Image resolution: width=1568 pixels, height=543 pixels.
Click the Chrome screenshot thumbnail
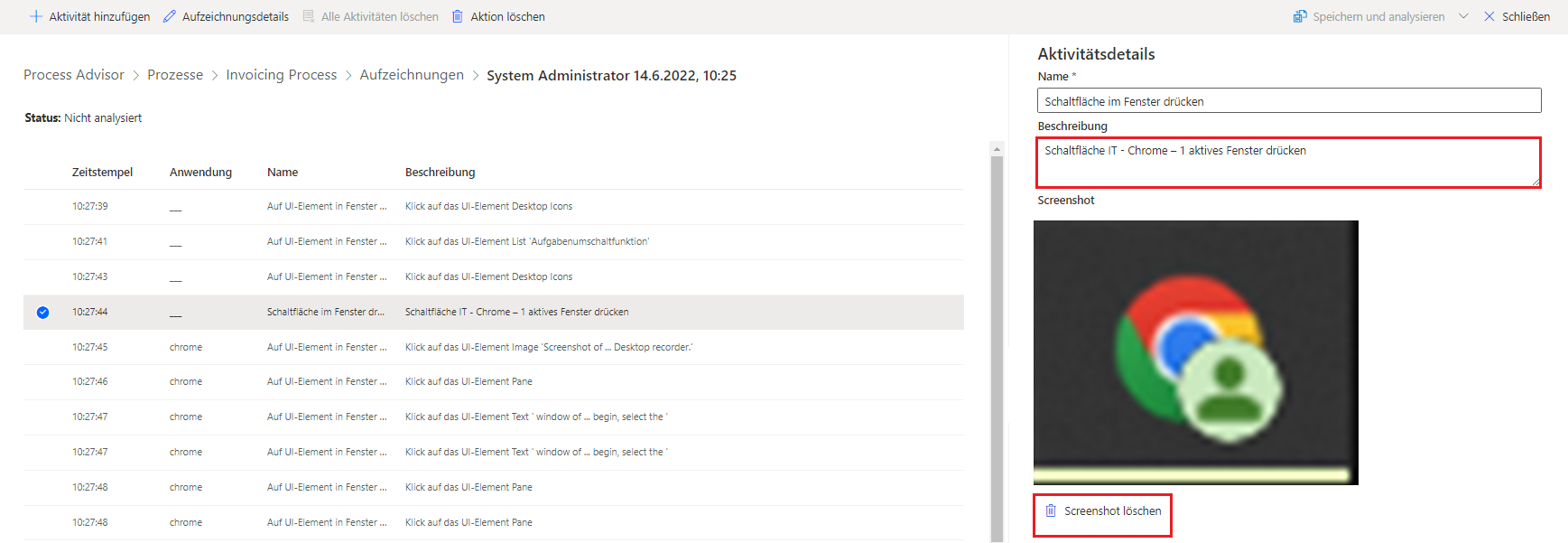(x=1195, y=352)
